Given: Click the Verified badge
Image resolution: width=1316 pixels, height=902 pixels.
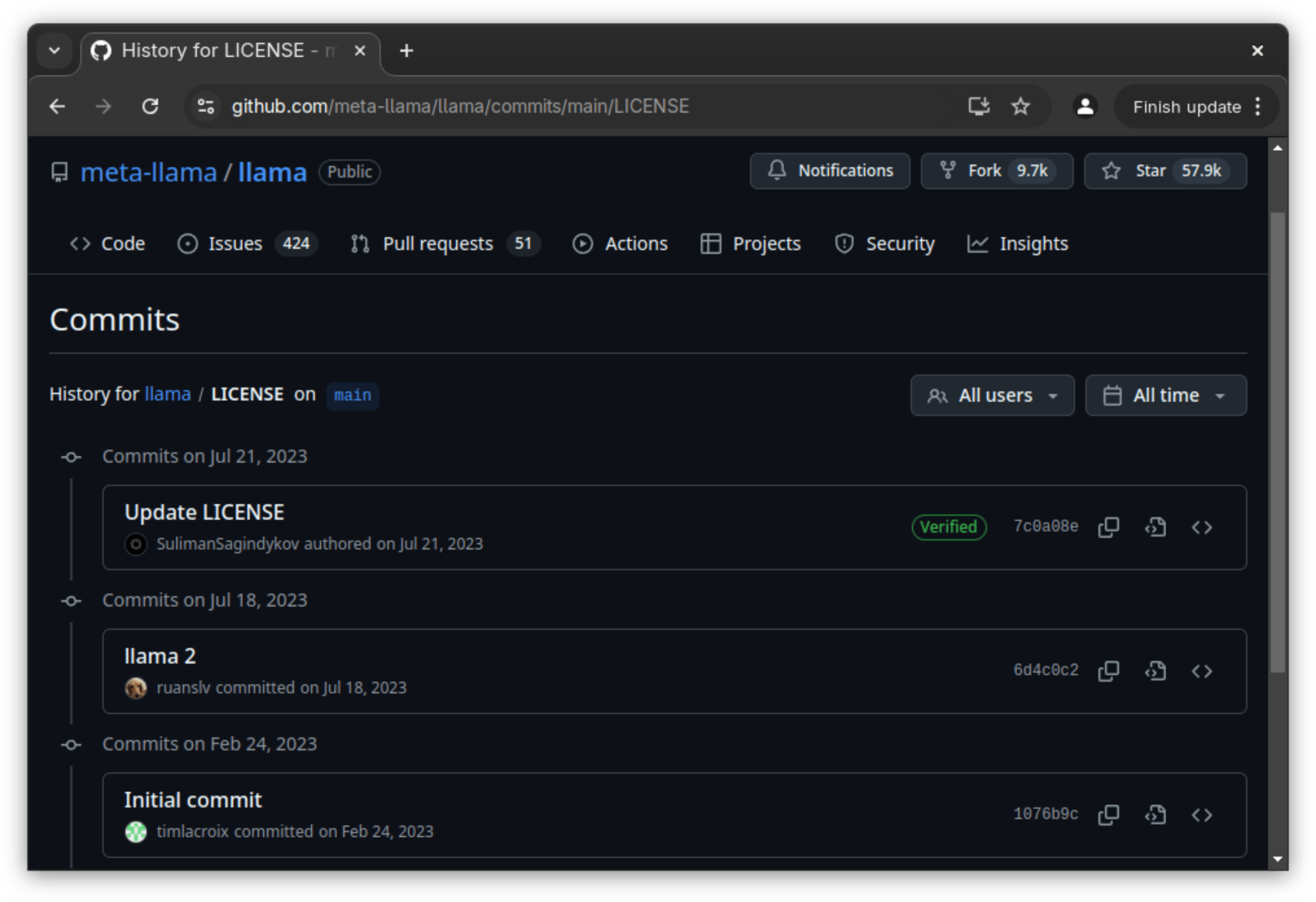Looking at the screenshot, I should [x=949, y=527].
